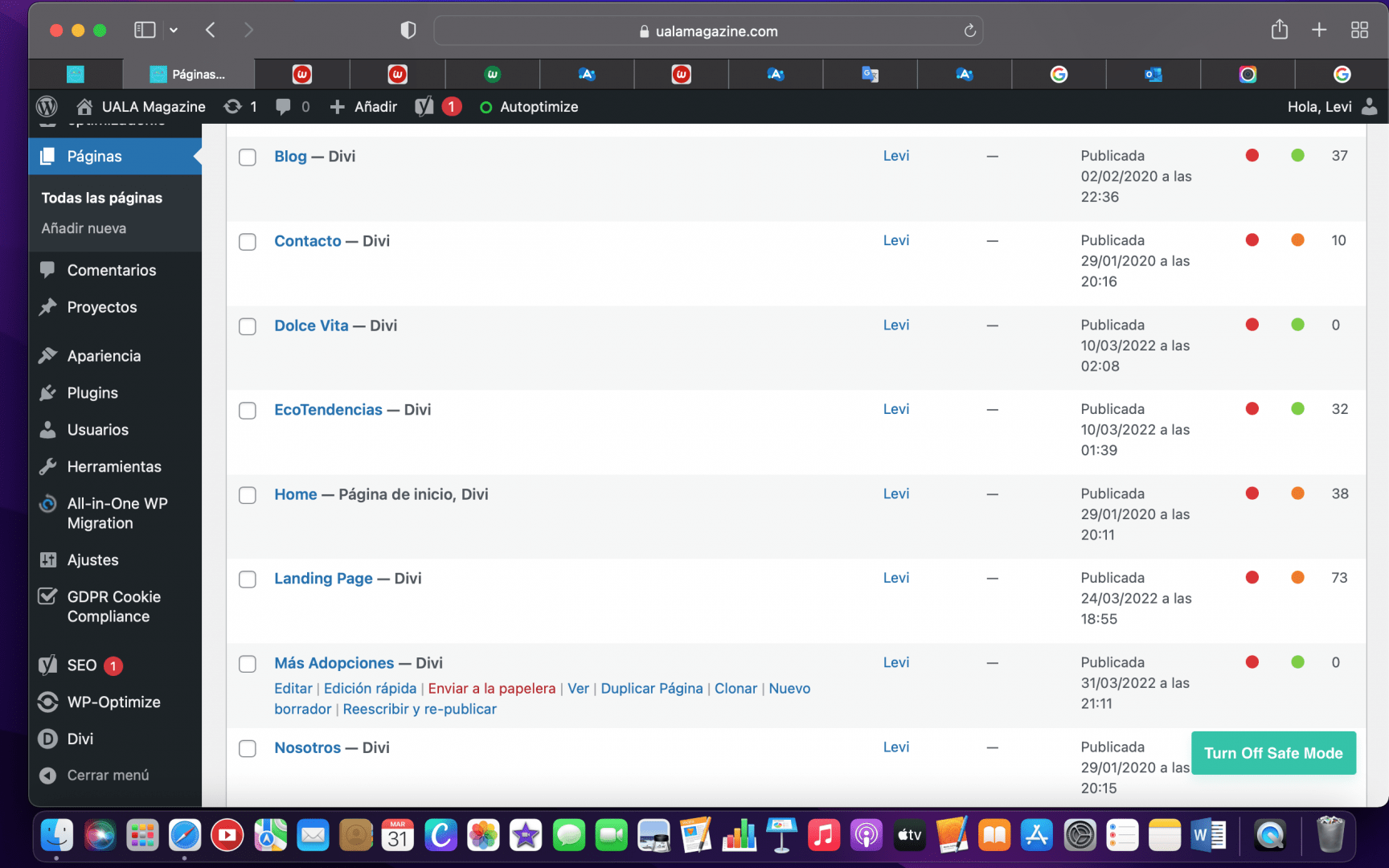Check the Landing Page checkbox
The height and width of the screenshot is (868, 1389).
pyautogui.click(x=248, y=579)
